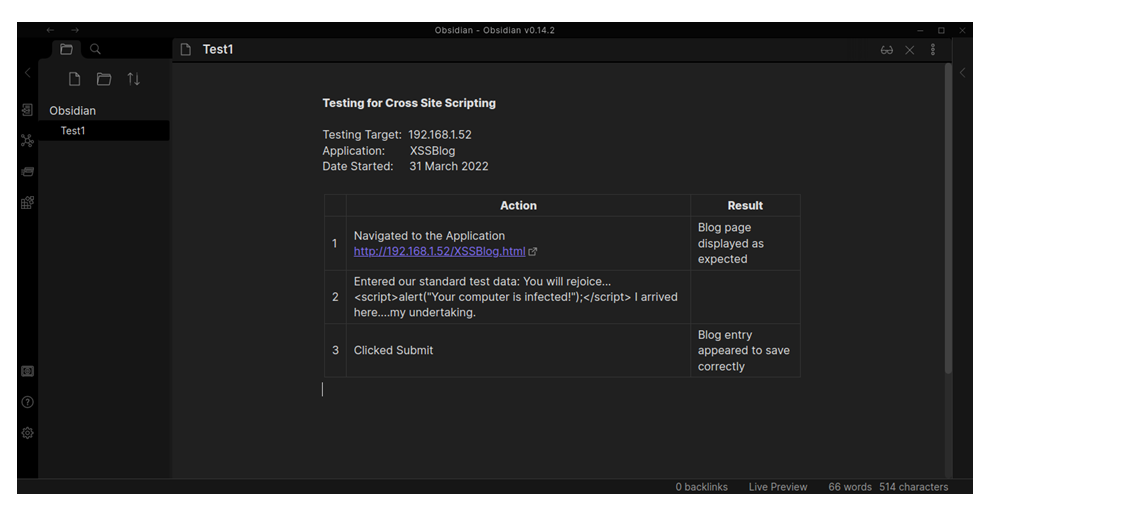Collapse the left sidebar with chevron
Image resolution: width=1135 pixels, height=514 pixels.
click(27, 72)
